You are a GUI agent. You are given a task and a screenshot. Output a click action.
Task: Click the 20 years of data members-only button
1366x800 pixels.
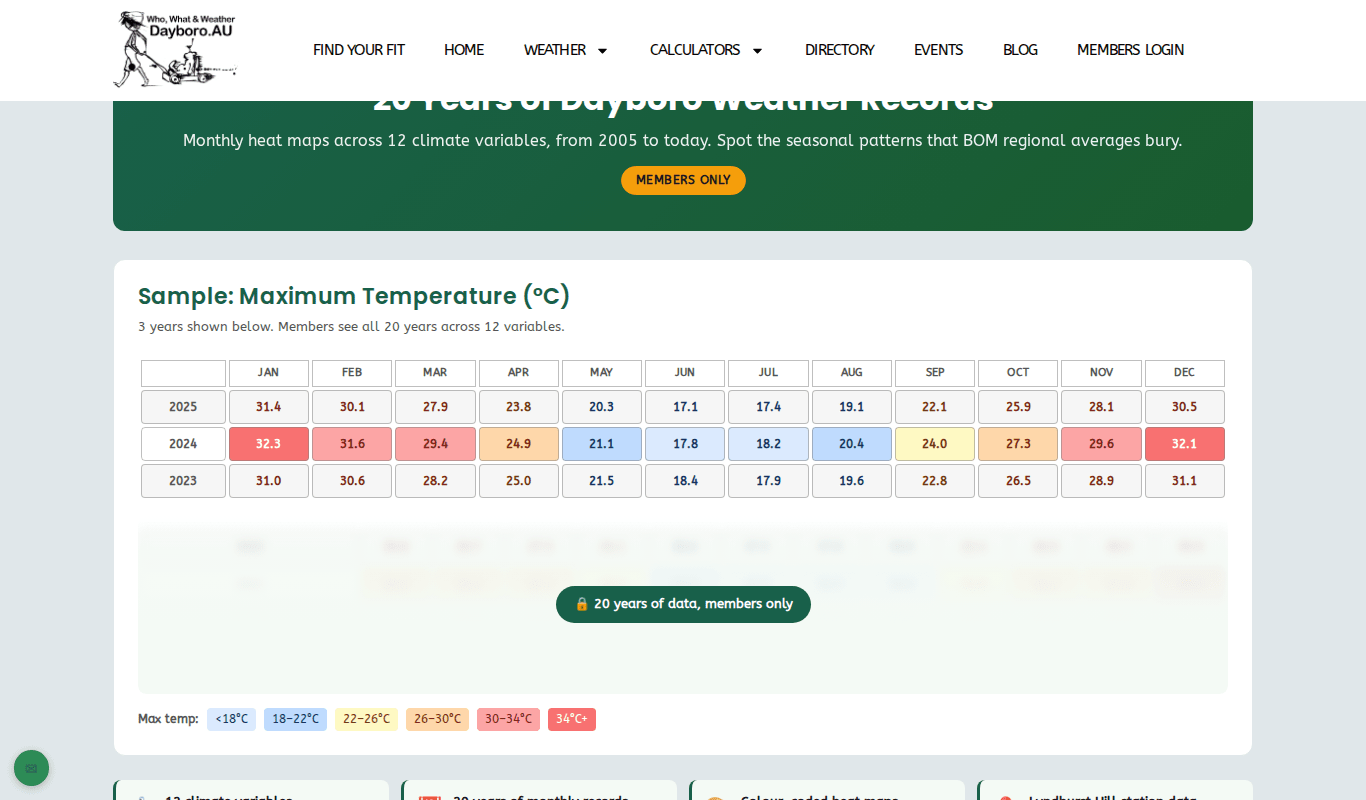tap(683, 604)
